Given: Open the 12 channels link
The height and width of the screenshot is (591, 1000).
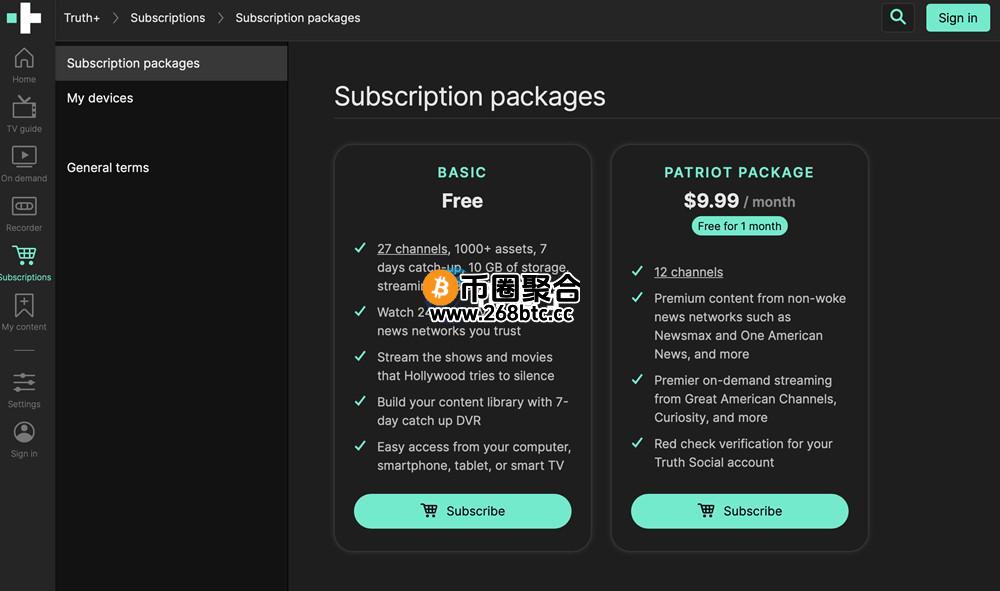Looking at the screenshot, I should pos(688,272).
